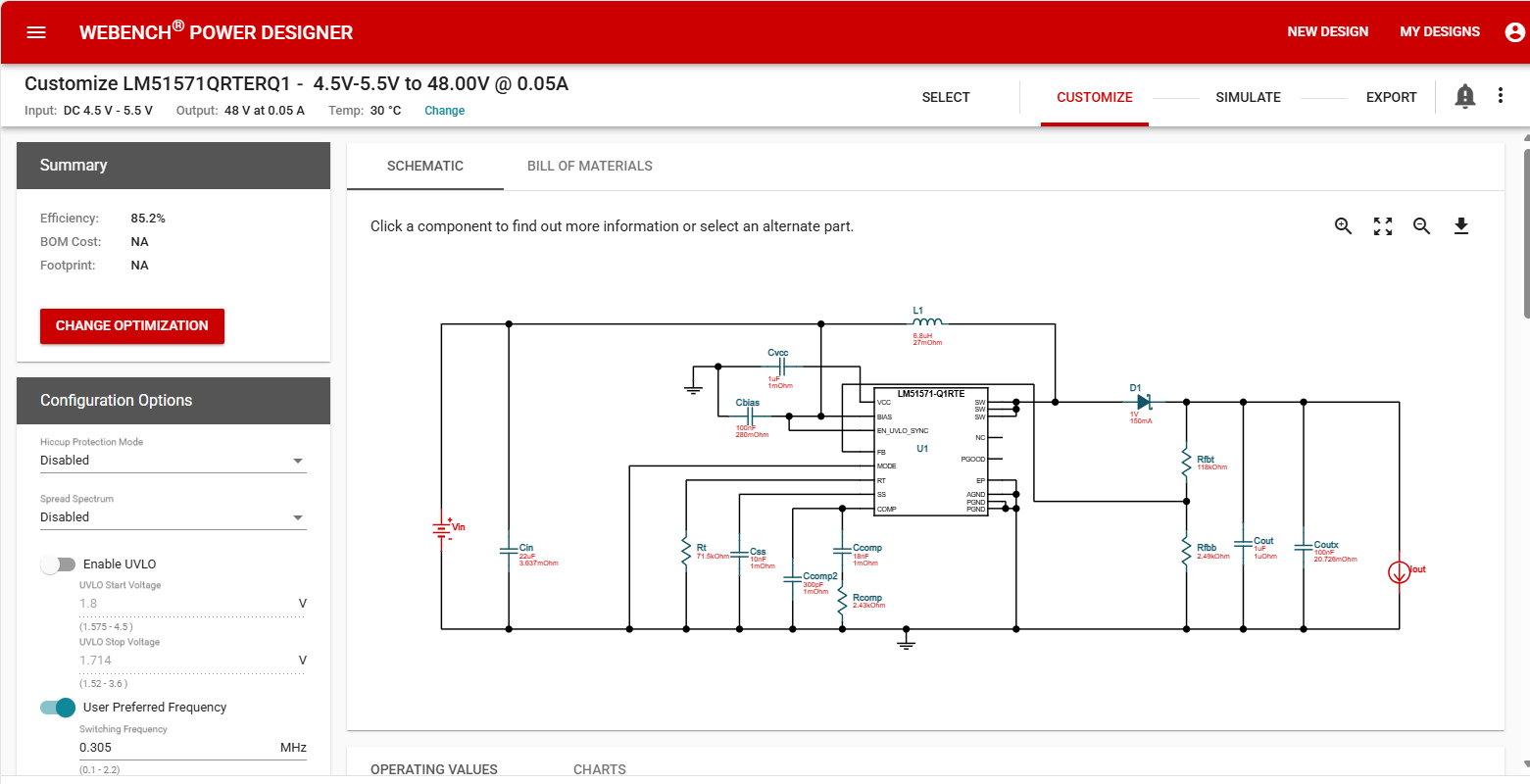The width and height of the screenshot is (1530, 784).
Task: Open My Designs page
Action: pos(1440,32)
